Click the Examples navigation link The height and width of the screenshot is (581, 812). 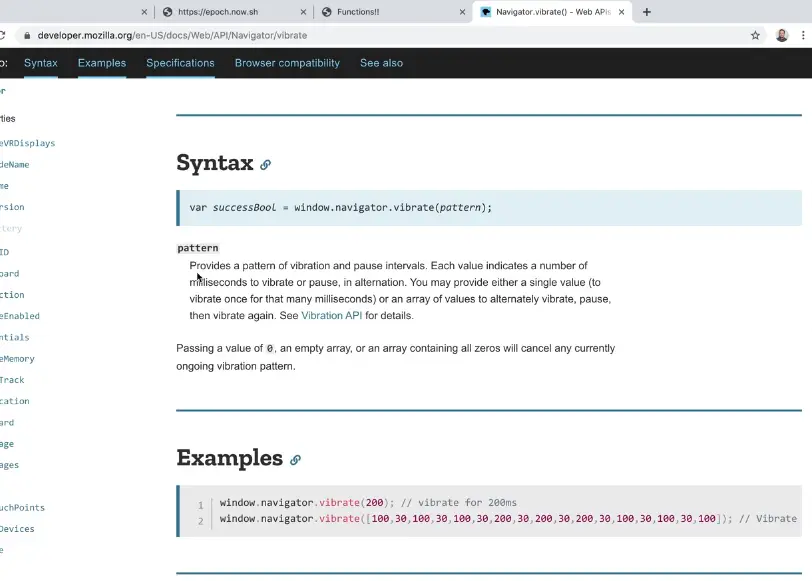coord(101,63)
